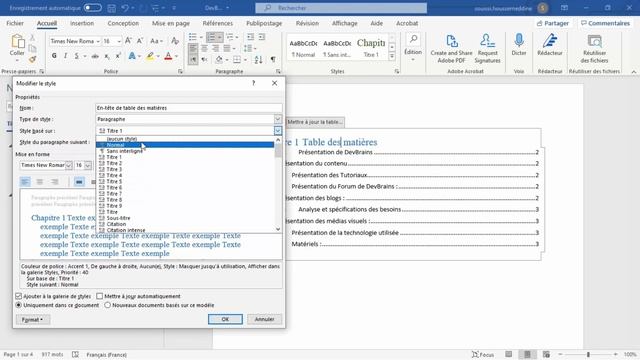The image size is (640, 360).
Task: Open Type de style dropdown
Action: [278, 119]
